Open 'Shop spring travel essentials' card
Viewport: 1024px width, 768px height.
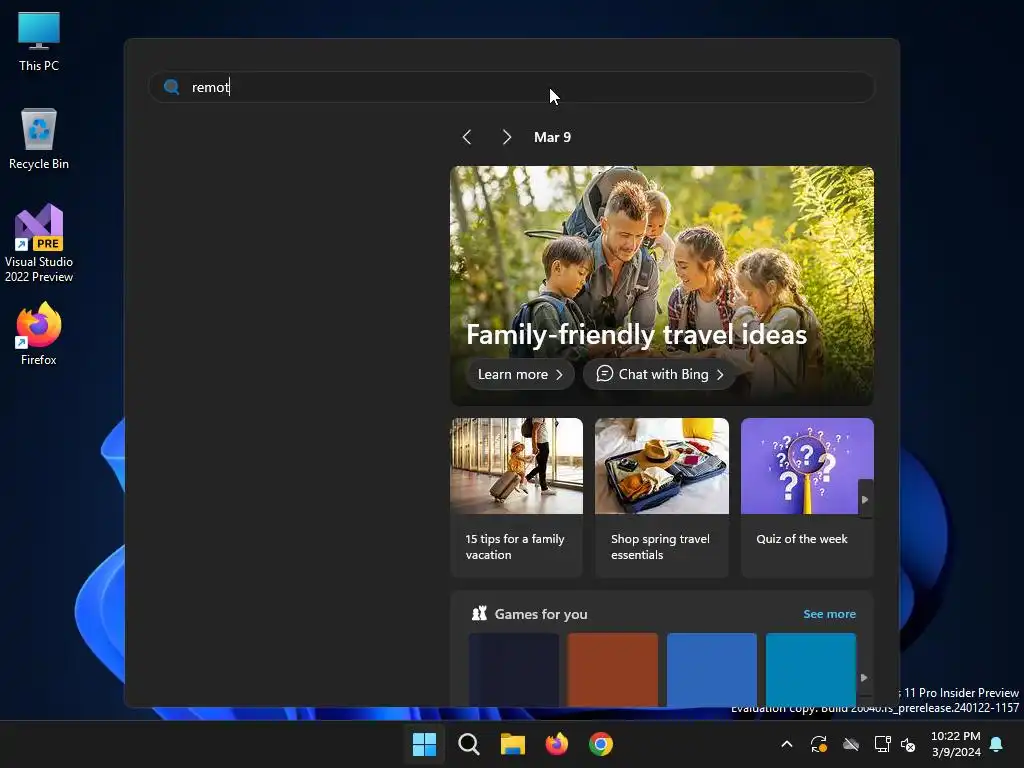click(662, 498)
